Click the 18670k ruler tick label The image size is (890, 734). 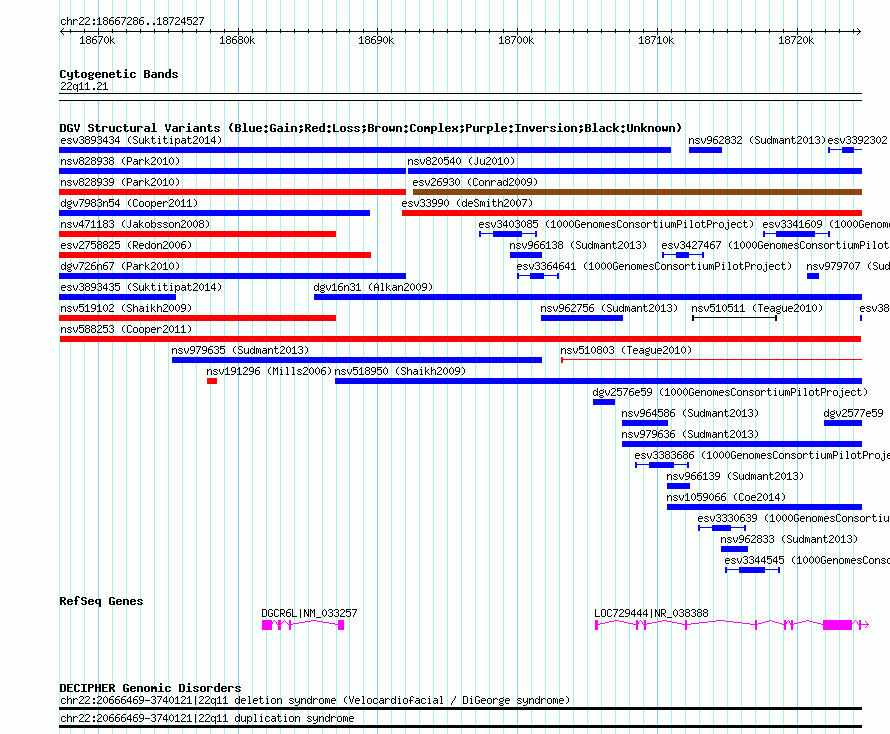tap(97, 40)
